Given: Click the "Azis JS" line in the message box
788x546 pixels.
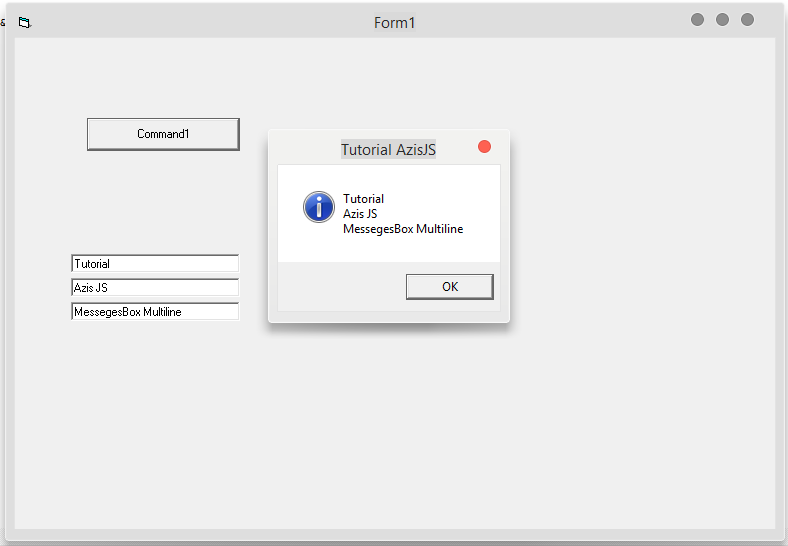Looking at the screenshot, I should point(360,214).
